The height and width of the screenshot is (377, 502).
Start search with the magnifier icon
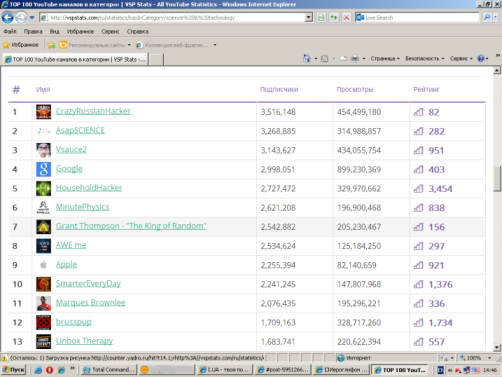pos(487,18)
